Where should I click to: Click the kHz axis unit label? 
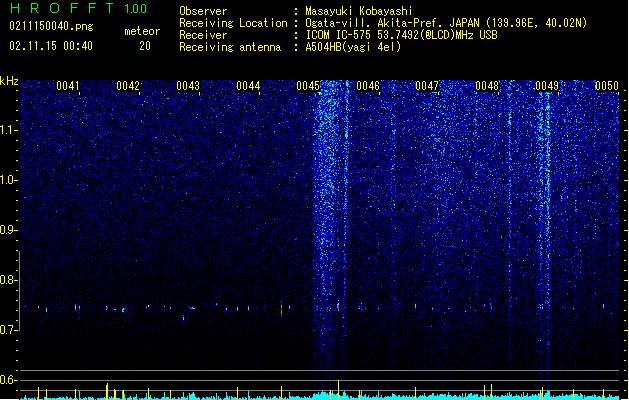(x=9, y=81)
